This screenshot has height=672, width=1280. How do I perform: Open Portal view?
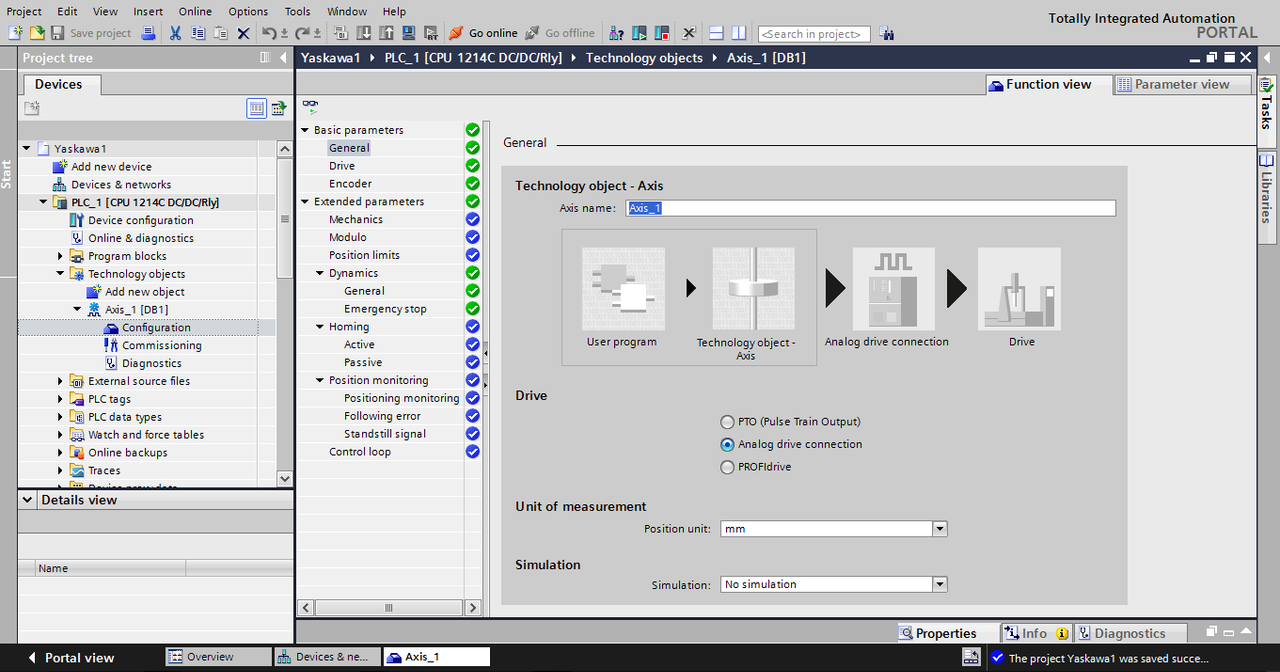[70, 657]
